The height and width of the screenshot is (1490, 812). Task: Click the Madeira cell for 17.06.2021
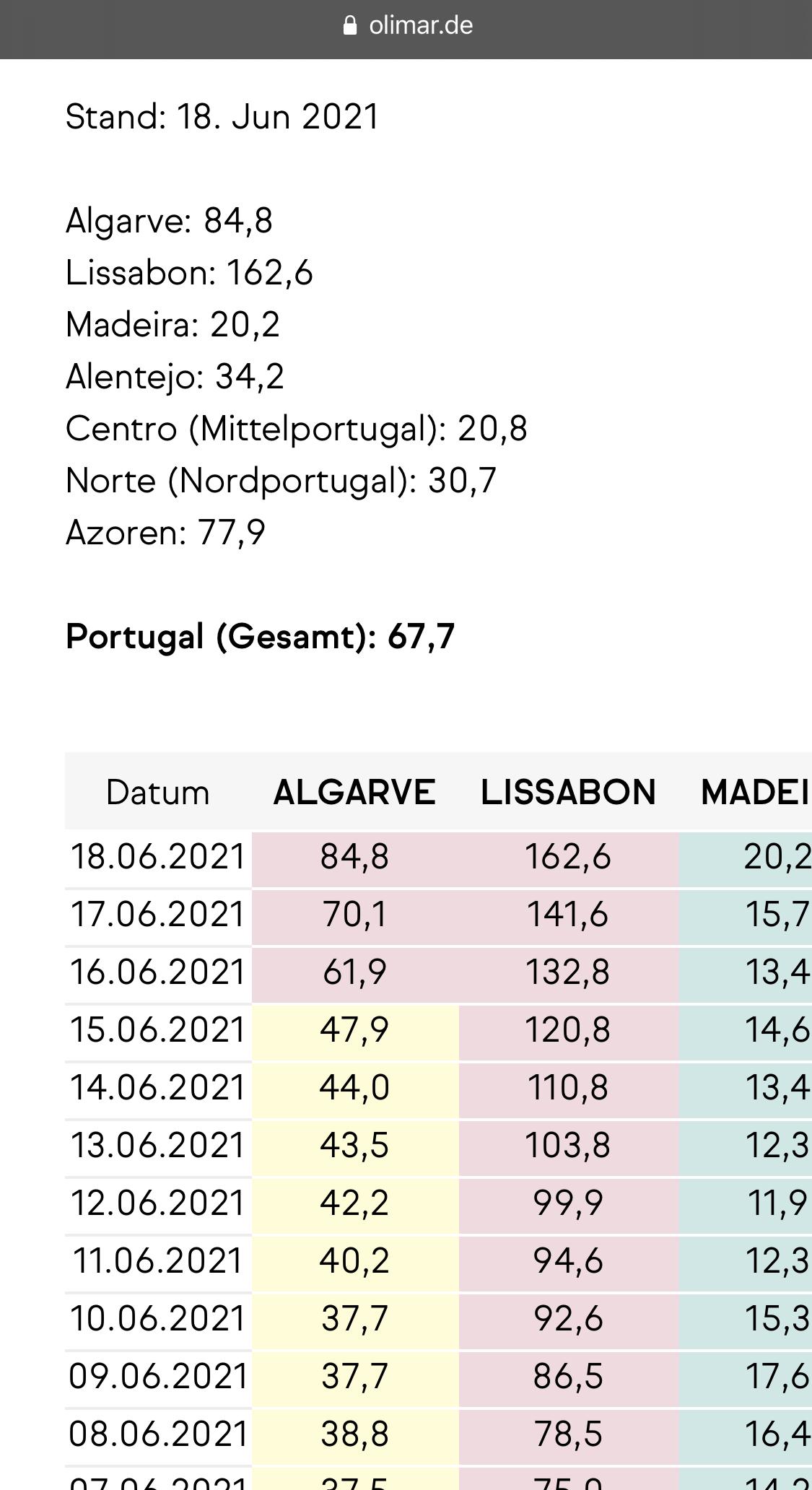point(776,915)
